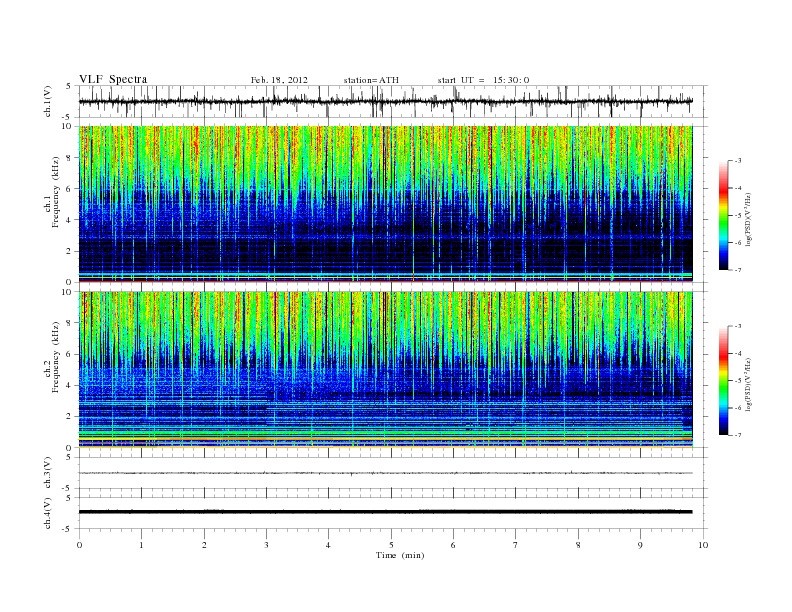Click the ch.3 voltage waveform trace
The height and width of the screenshot is (612, 792).
coord(385,473)
